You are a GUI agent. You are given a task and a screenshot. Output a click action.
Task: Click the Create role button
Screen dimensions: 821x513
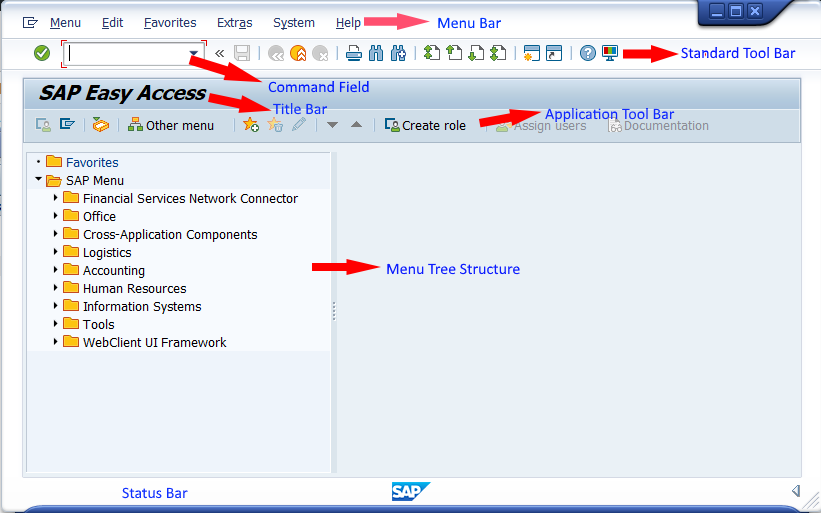point(425,125)
